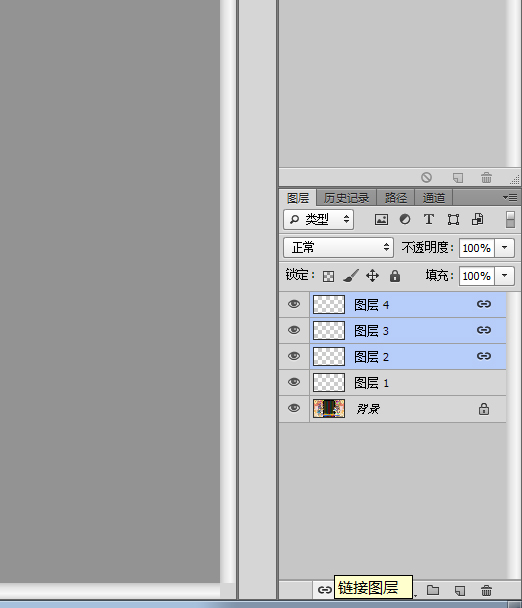
Task: Toggle visibility of 图层 1
Action: (294, 382)
